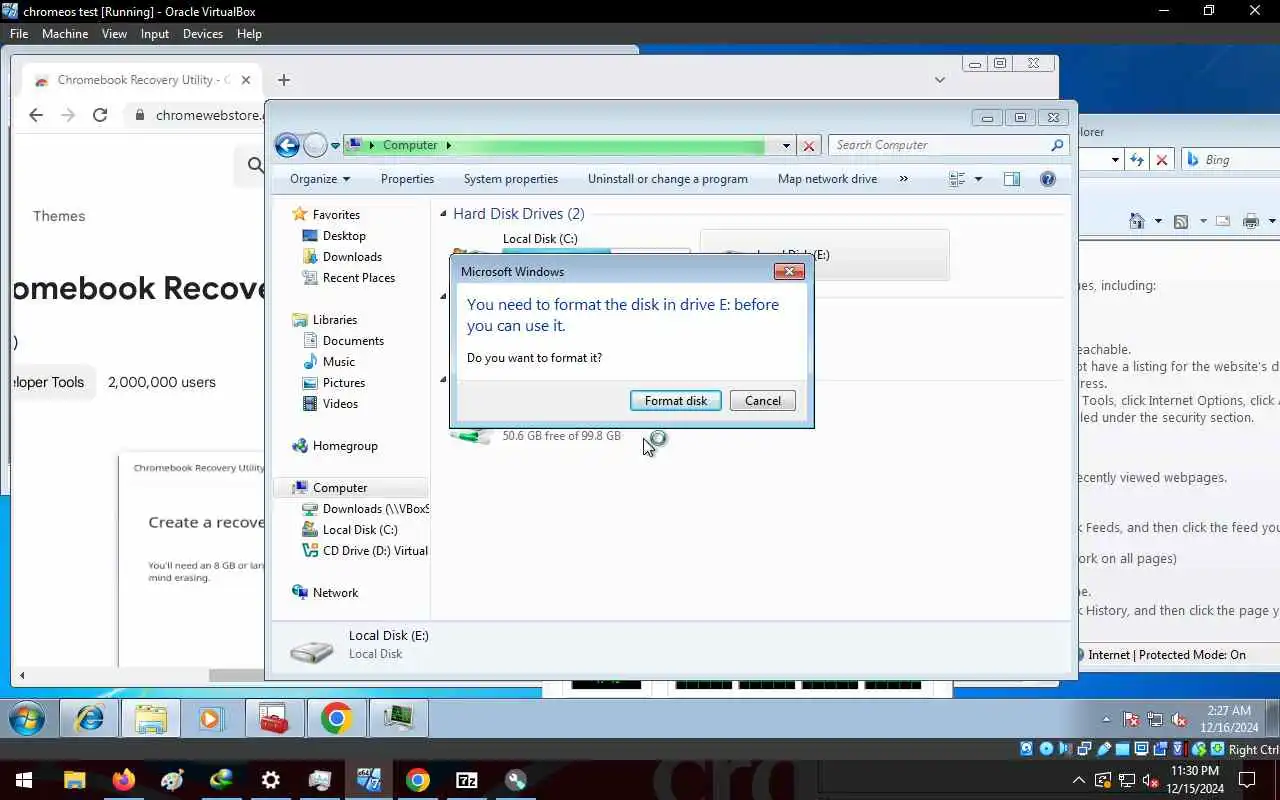
Task: Select Network in navigation pane
Action: [x=335, y=593]
